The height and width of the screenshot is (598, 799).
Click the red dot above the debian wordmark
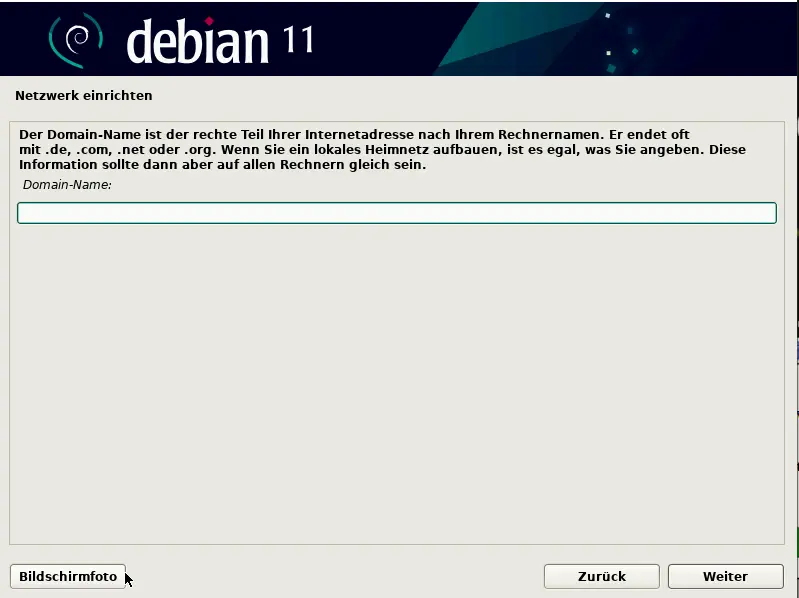click(209, 21)
